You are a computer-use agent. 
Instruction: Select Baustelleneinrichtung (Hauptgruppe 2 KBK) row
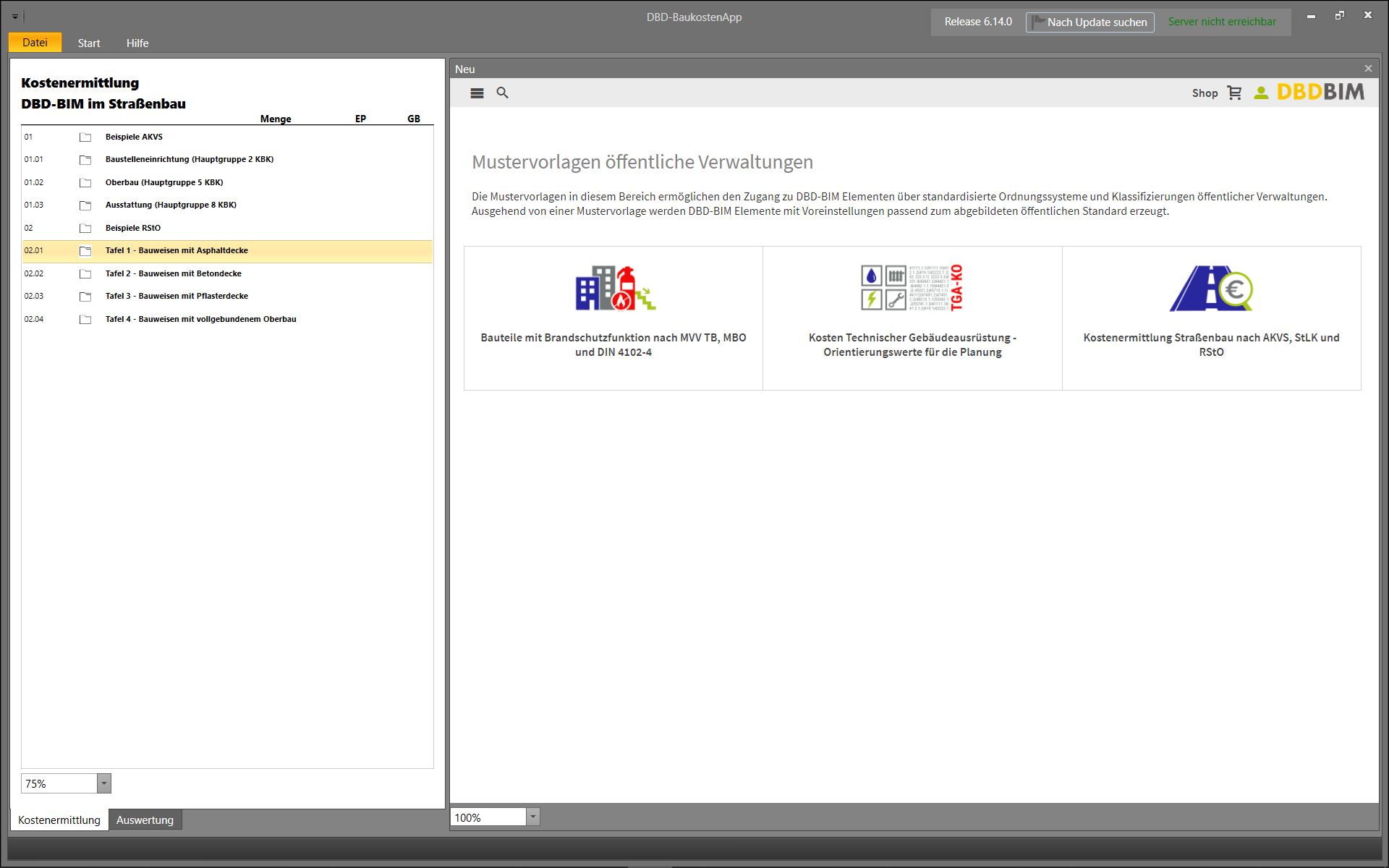point(228,160)
